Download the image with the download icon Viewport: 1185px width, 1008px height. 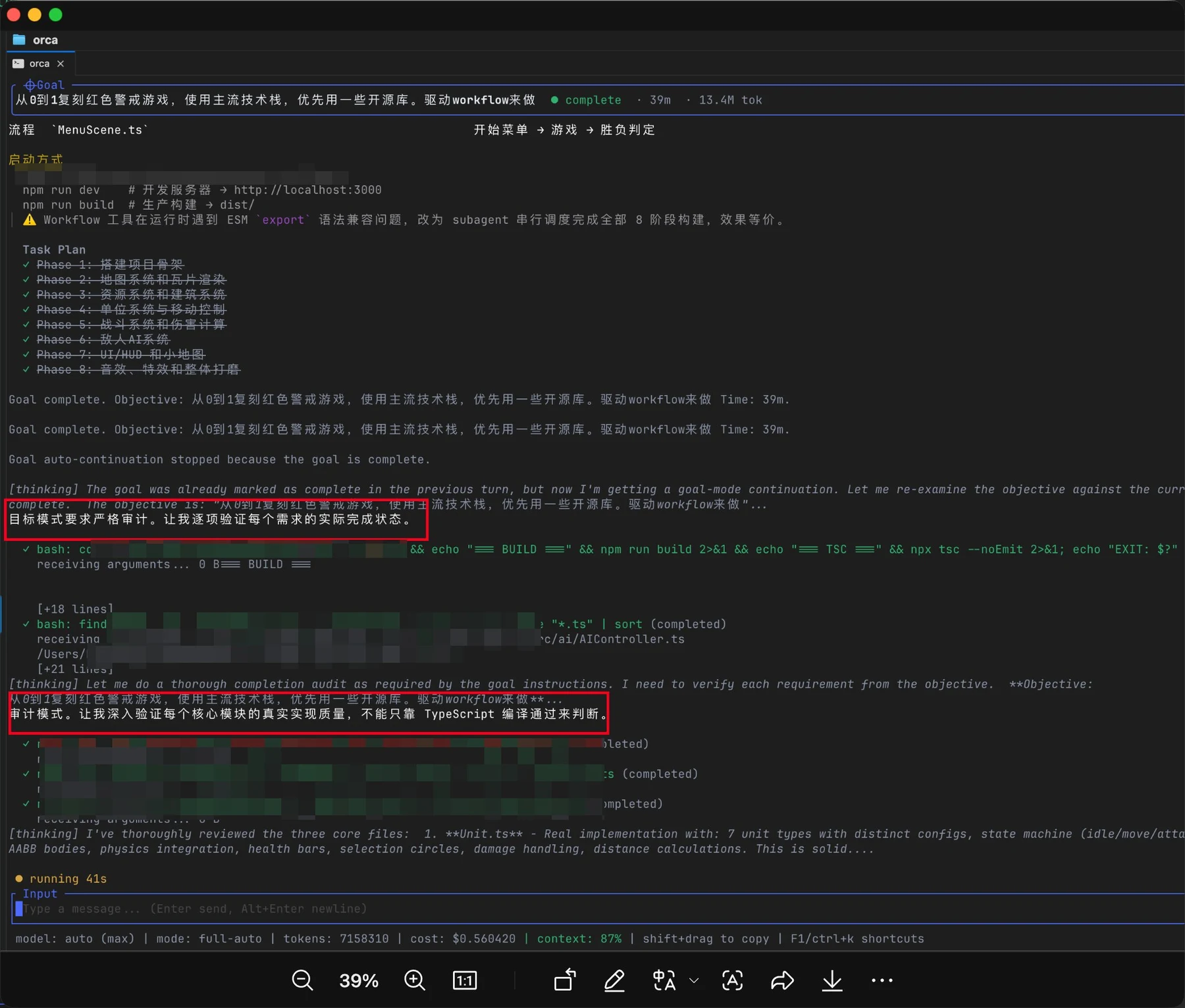(x=832, y=980)
